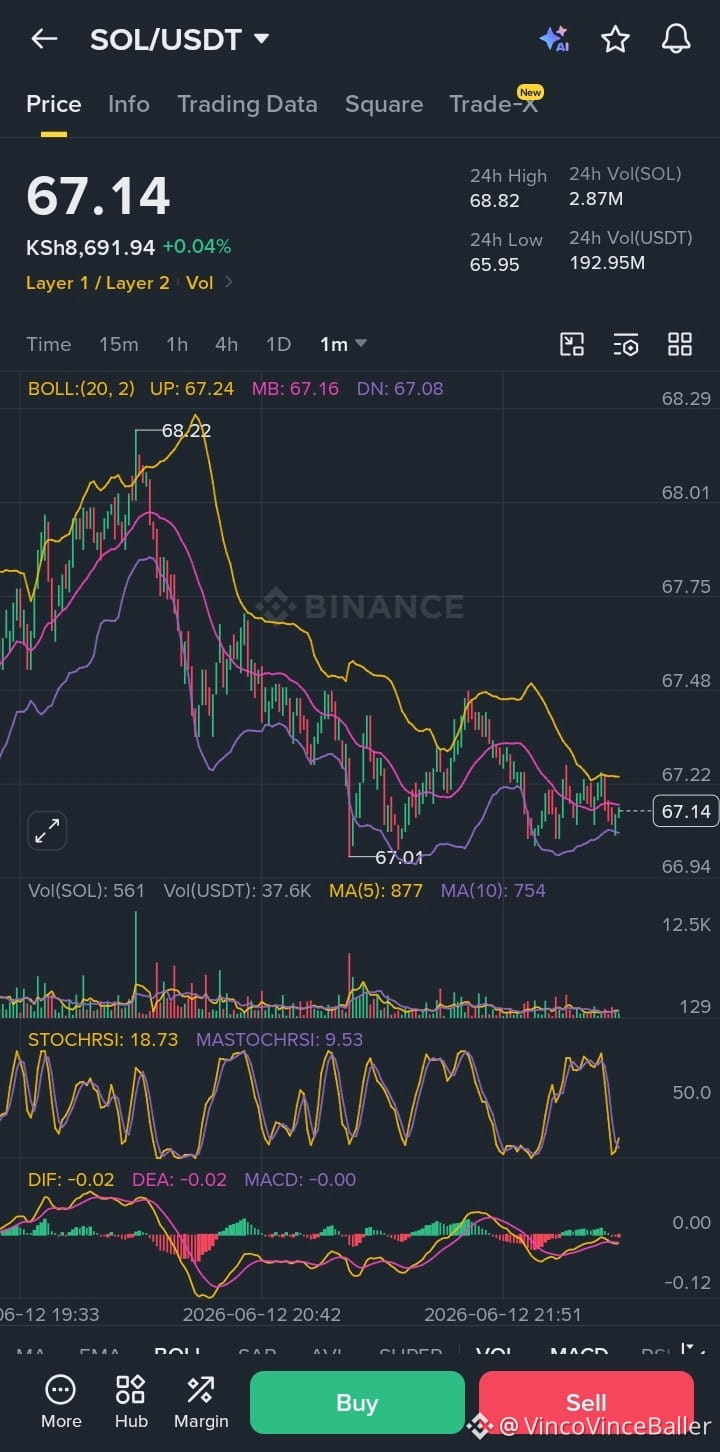Open the chart drawing tools icon
Screen dimensions: 720x1452
572,345
